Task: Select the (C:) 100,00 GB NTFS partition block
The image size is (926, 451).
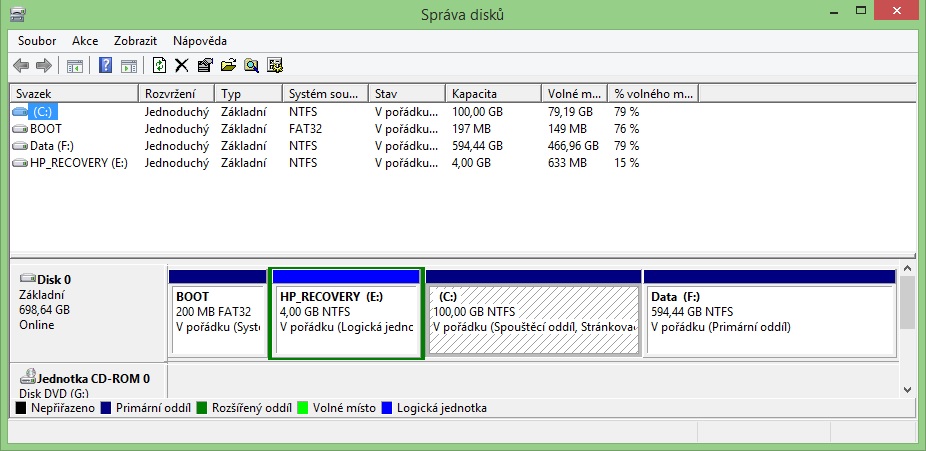Action: [533, 313]
